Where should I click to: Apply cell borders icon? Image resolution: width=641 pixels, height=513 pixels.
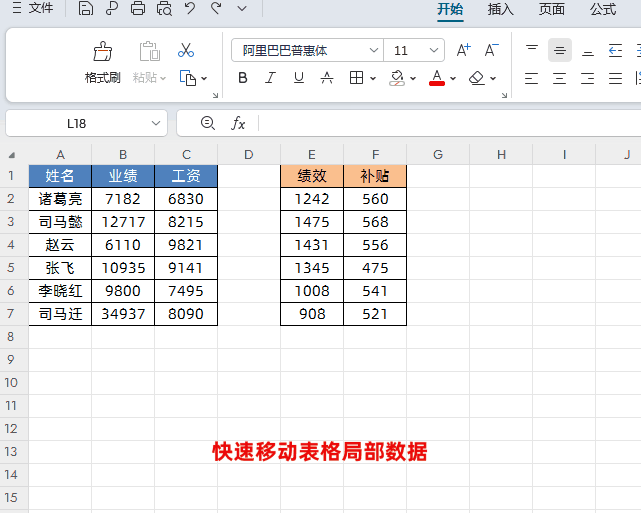point(356,78)
